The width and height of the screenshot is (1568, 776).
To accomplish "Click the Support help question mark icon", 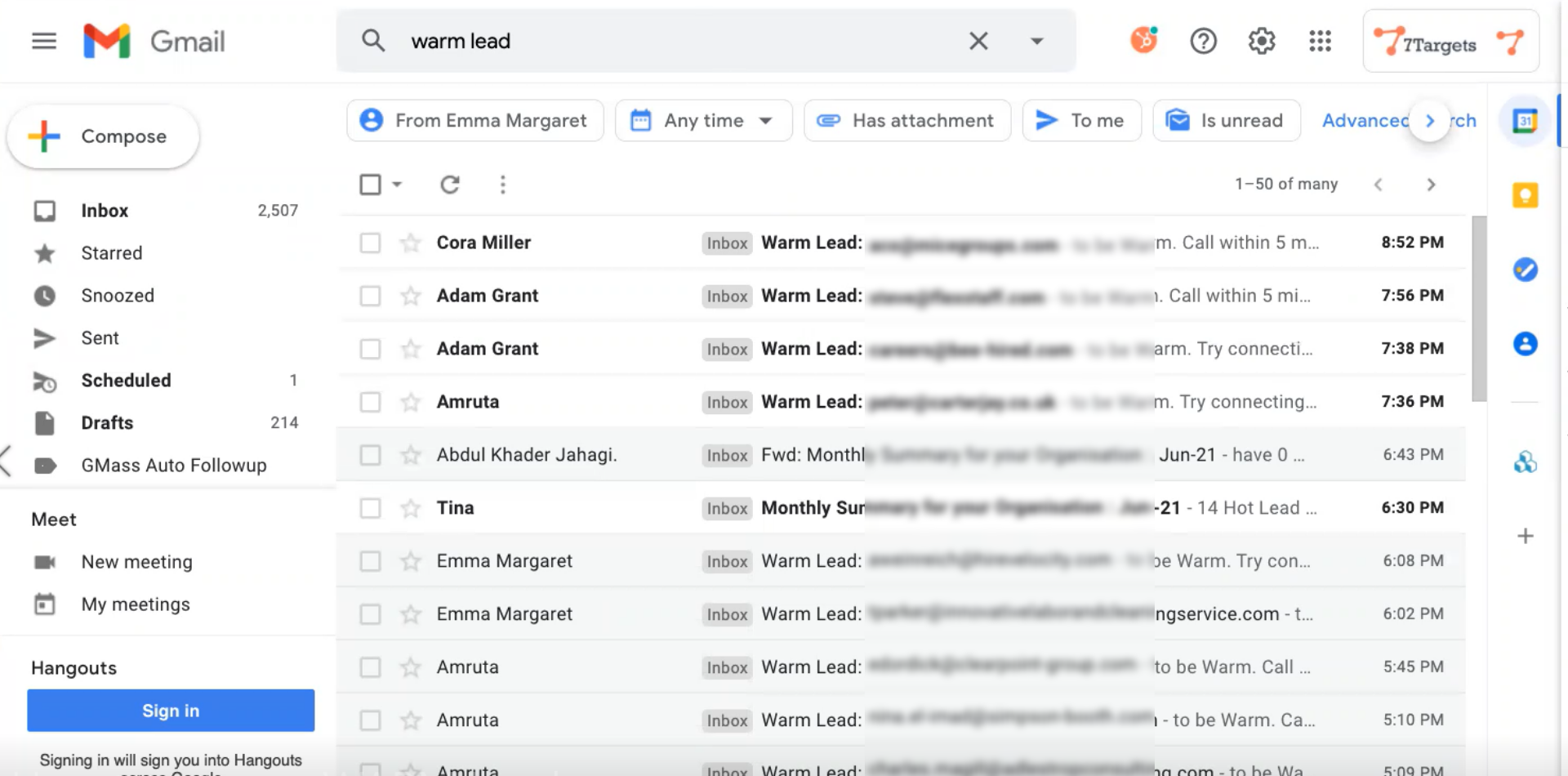I will click(x=1203, y=41).
